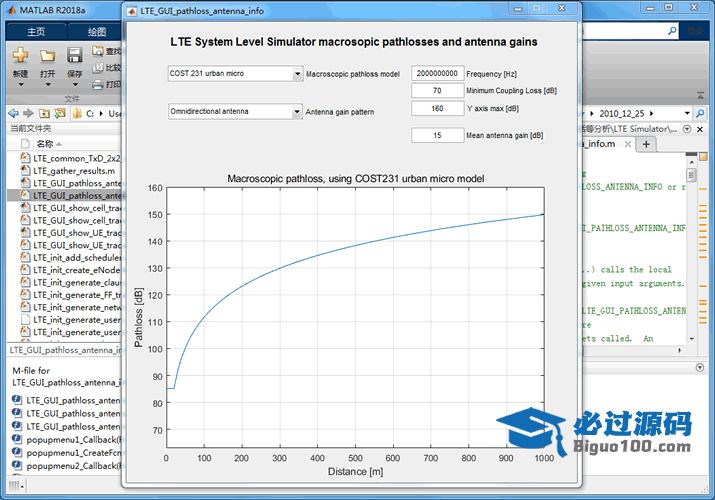The width and height of the screenshot is (715, 500).
Task: Click the browse-for-folder icon
Action: (60, 113)
